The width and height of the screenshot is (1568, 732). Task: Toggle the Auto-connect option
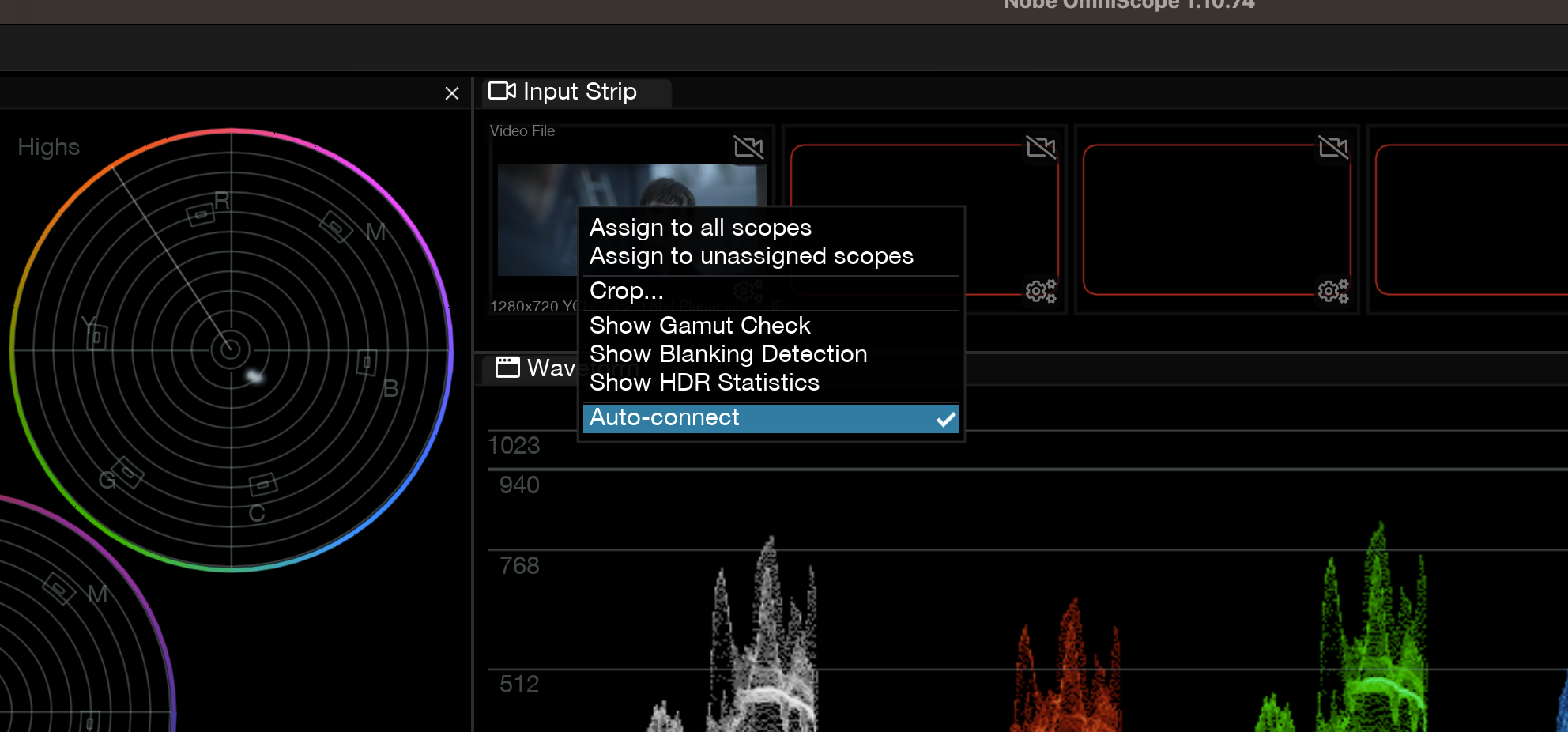771,418
